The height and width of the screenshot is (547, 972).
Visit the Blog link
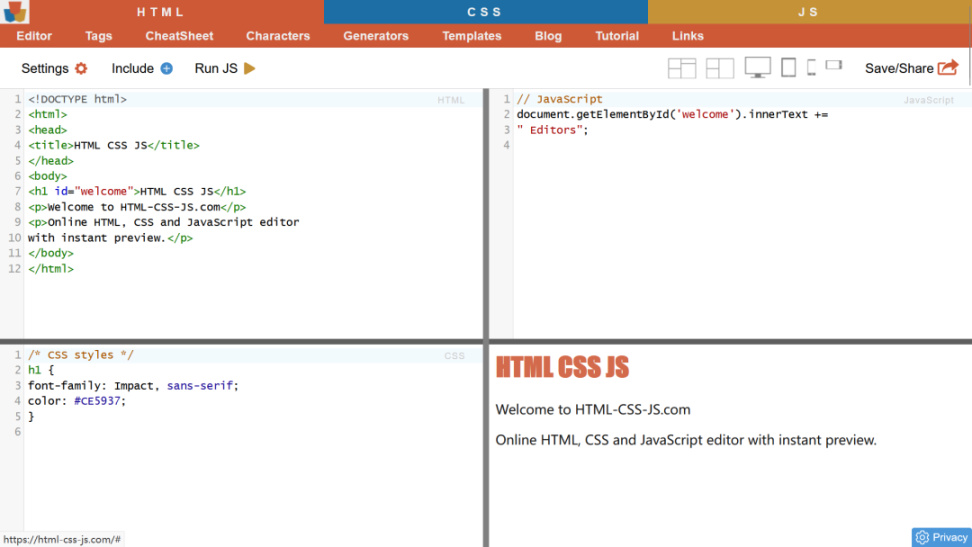[548, 36]
